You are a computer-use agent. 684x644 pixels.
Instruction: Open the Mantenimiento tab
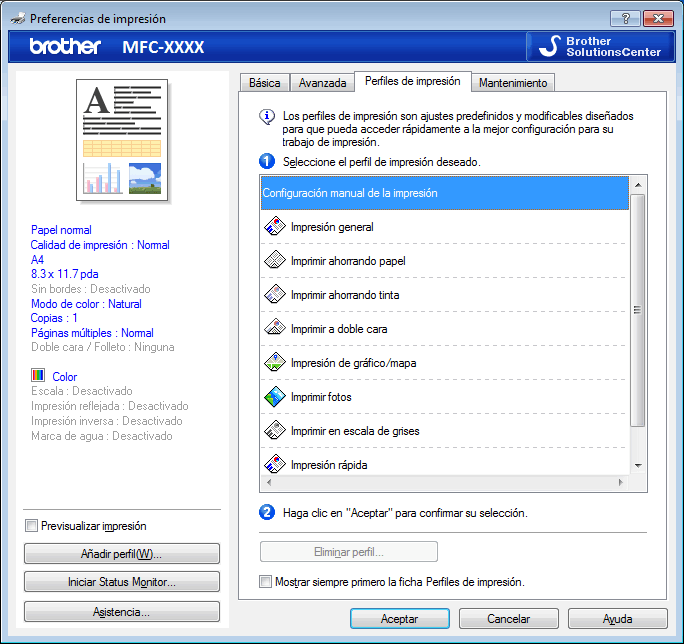click(513, 82)
